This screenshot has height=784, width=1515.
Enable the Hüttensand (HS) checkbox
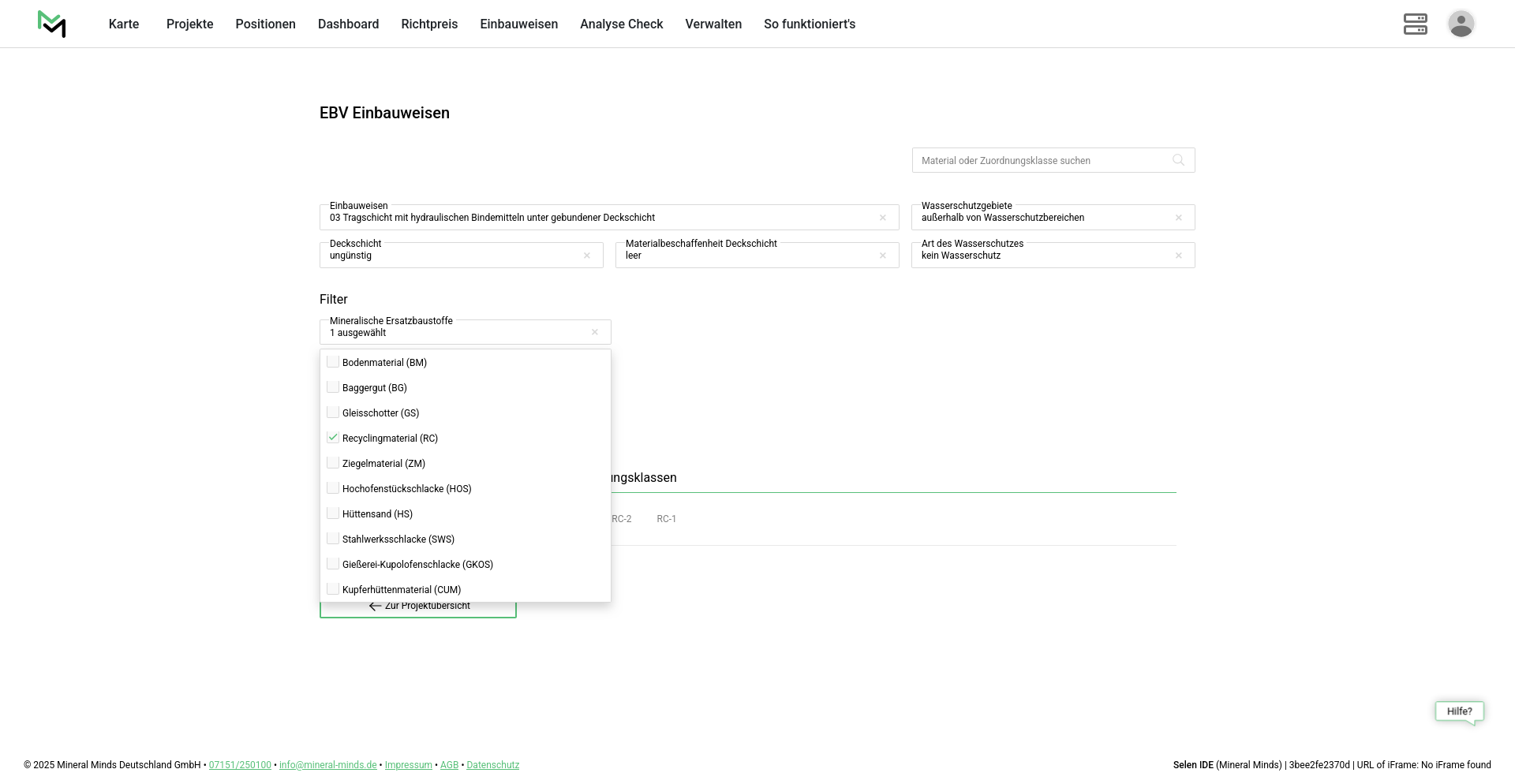(x=333, y=513)
